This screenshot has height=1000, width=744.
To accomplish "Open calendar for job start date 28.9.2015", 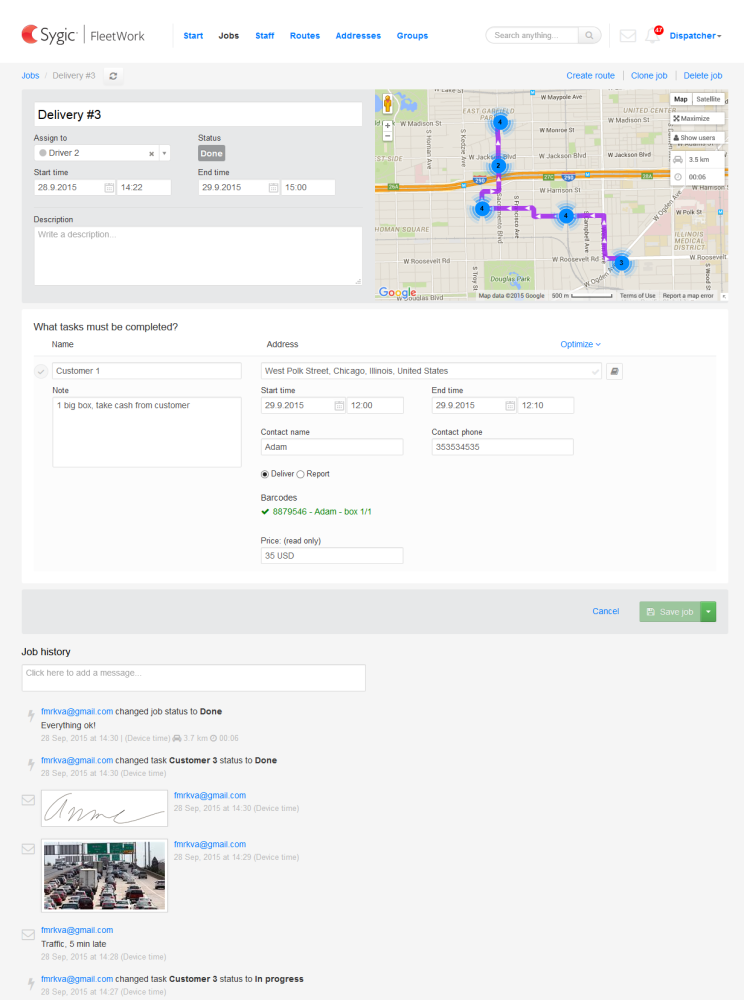I will (x=109, y=188).
